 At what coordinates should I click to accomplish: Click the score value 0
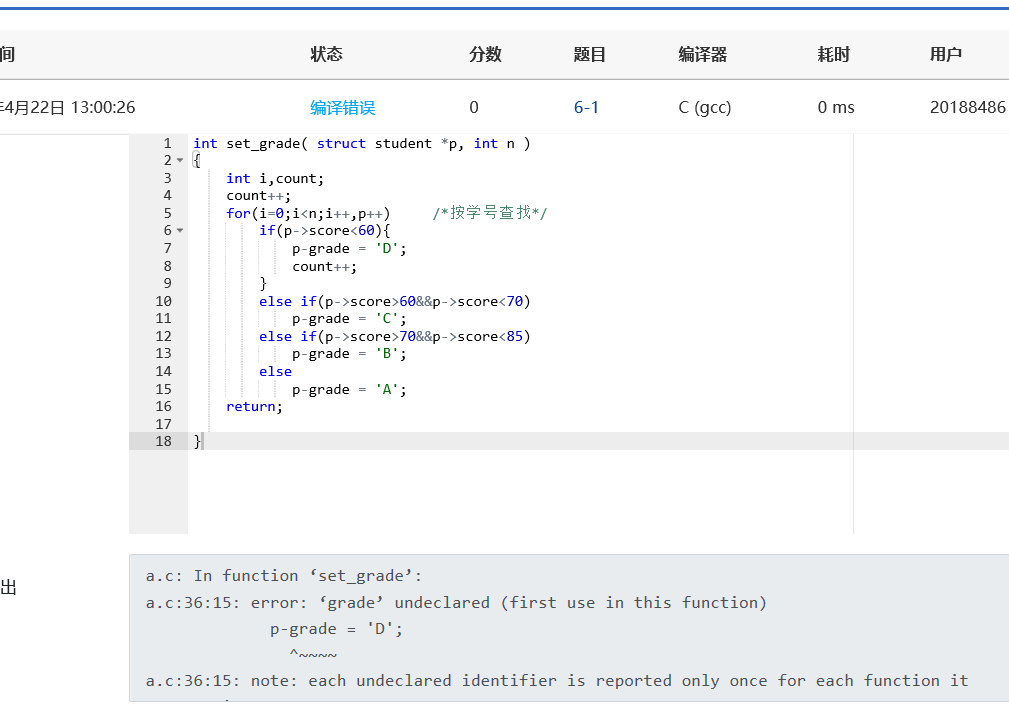coord(474,107)
